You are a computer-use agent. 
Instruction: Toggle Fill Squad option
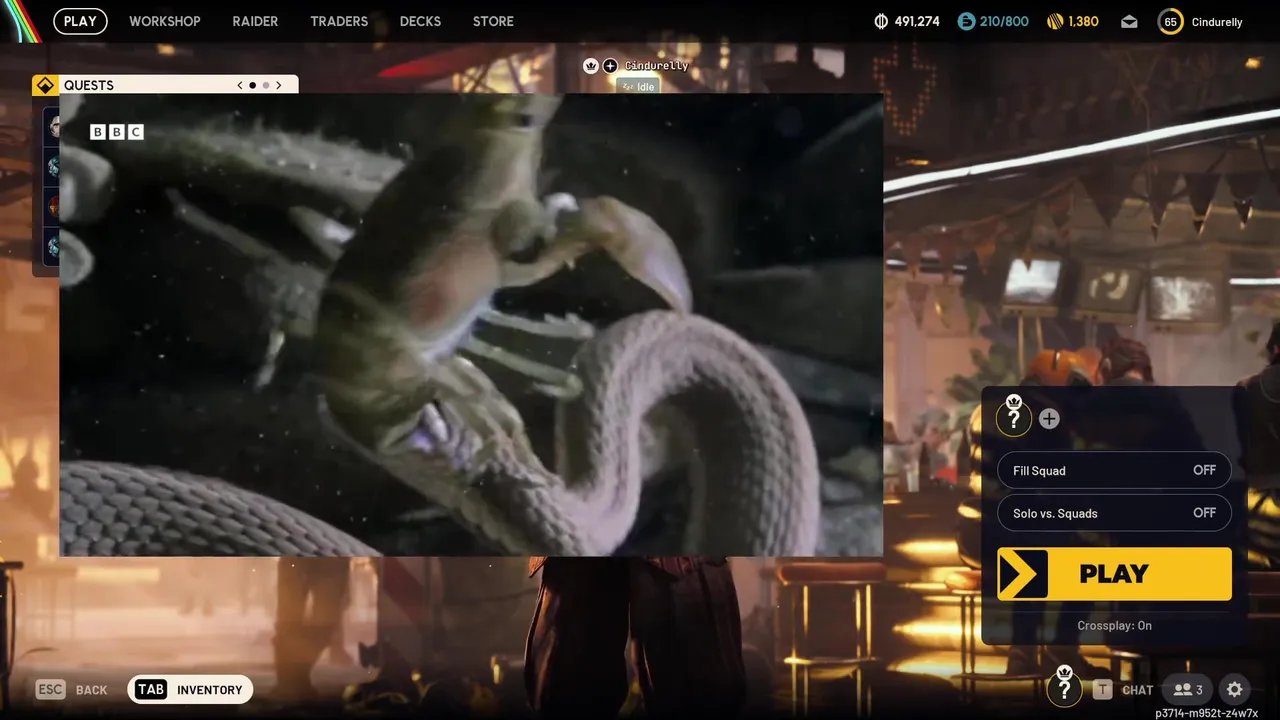click(x=1114, y=470)
